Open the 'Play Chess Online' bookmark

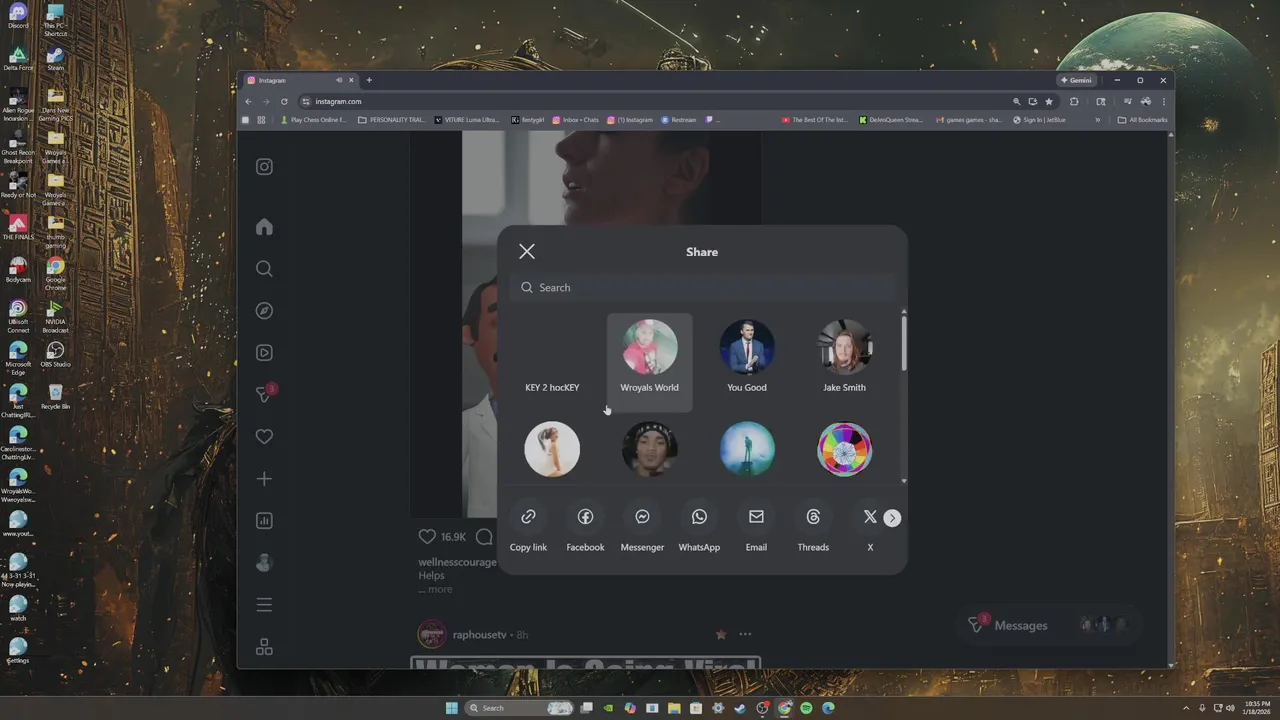312,120
